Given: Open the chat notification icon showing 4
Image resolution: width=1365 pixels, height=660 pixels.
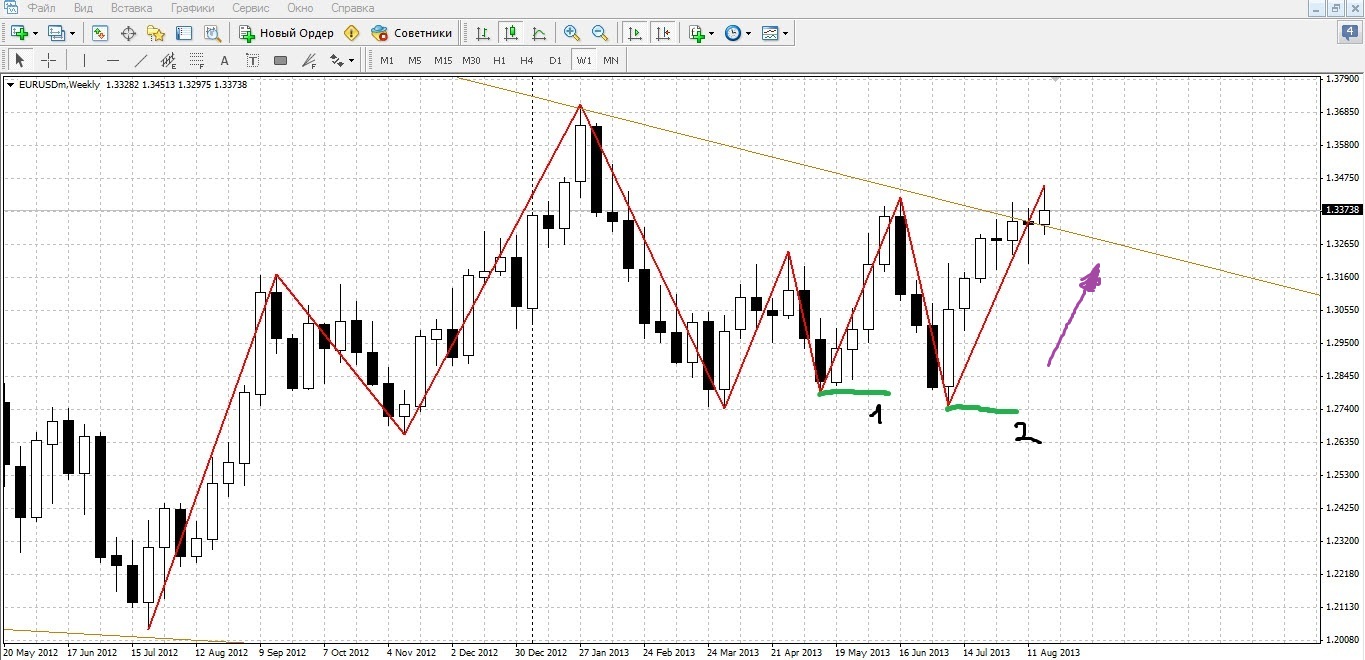Looking at the screenshot, I should point(1349,32).
